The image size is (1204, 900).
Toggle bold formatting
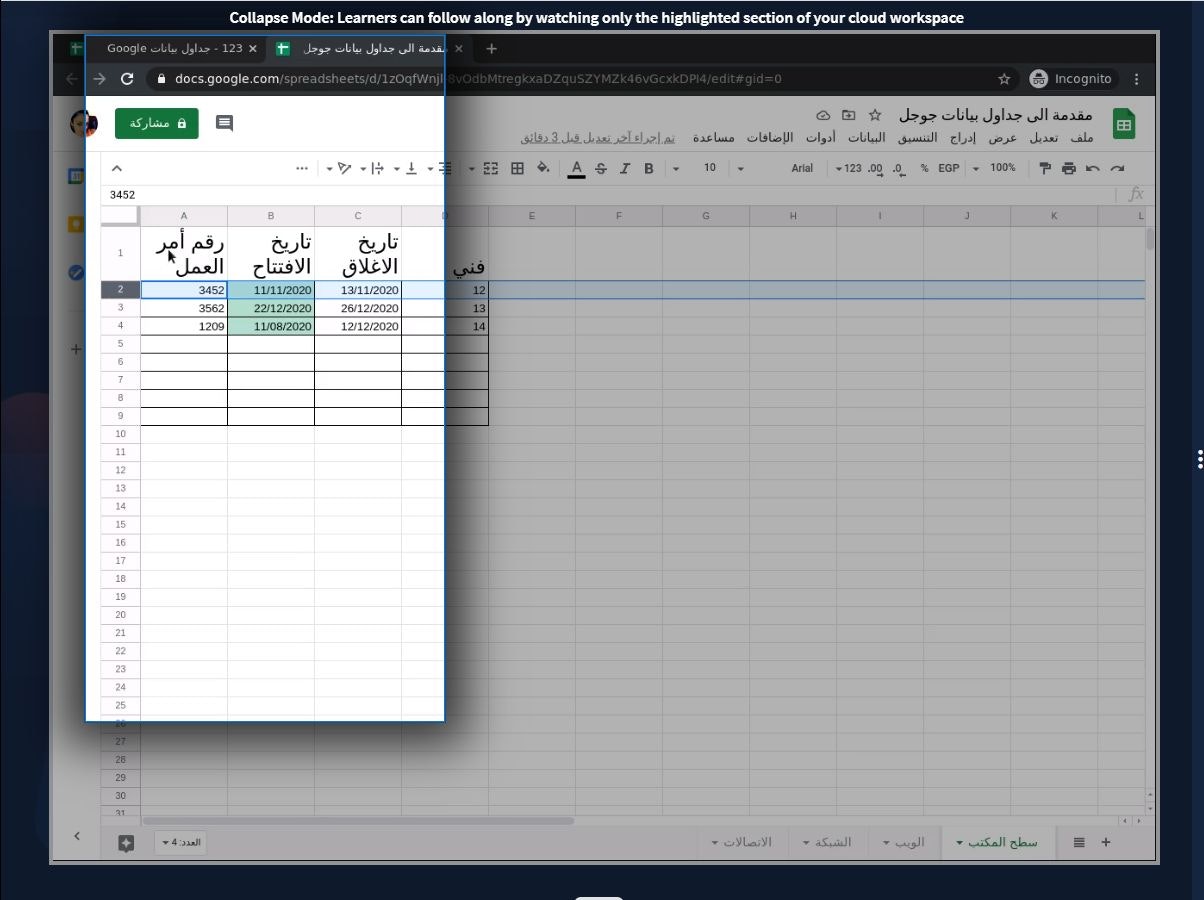click(649, 168)
